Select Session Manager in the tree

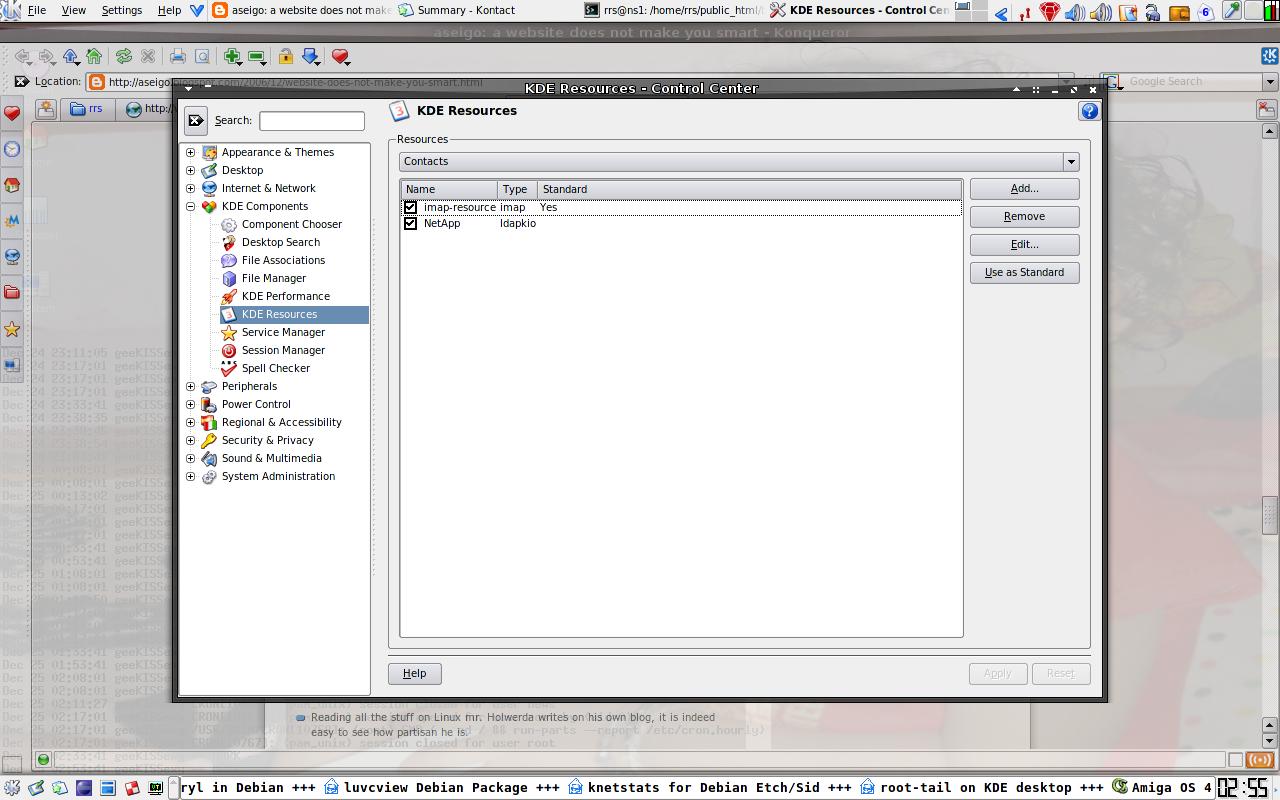[x=283, y=350]
